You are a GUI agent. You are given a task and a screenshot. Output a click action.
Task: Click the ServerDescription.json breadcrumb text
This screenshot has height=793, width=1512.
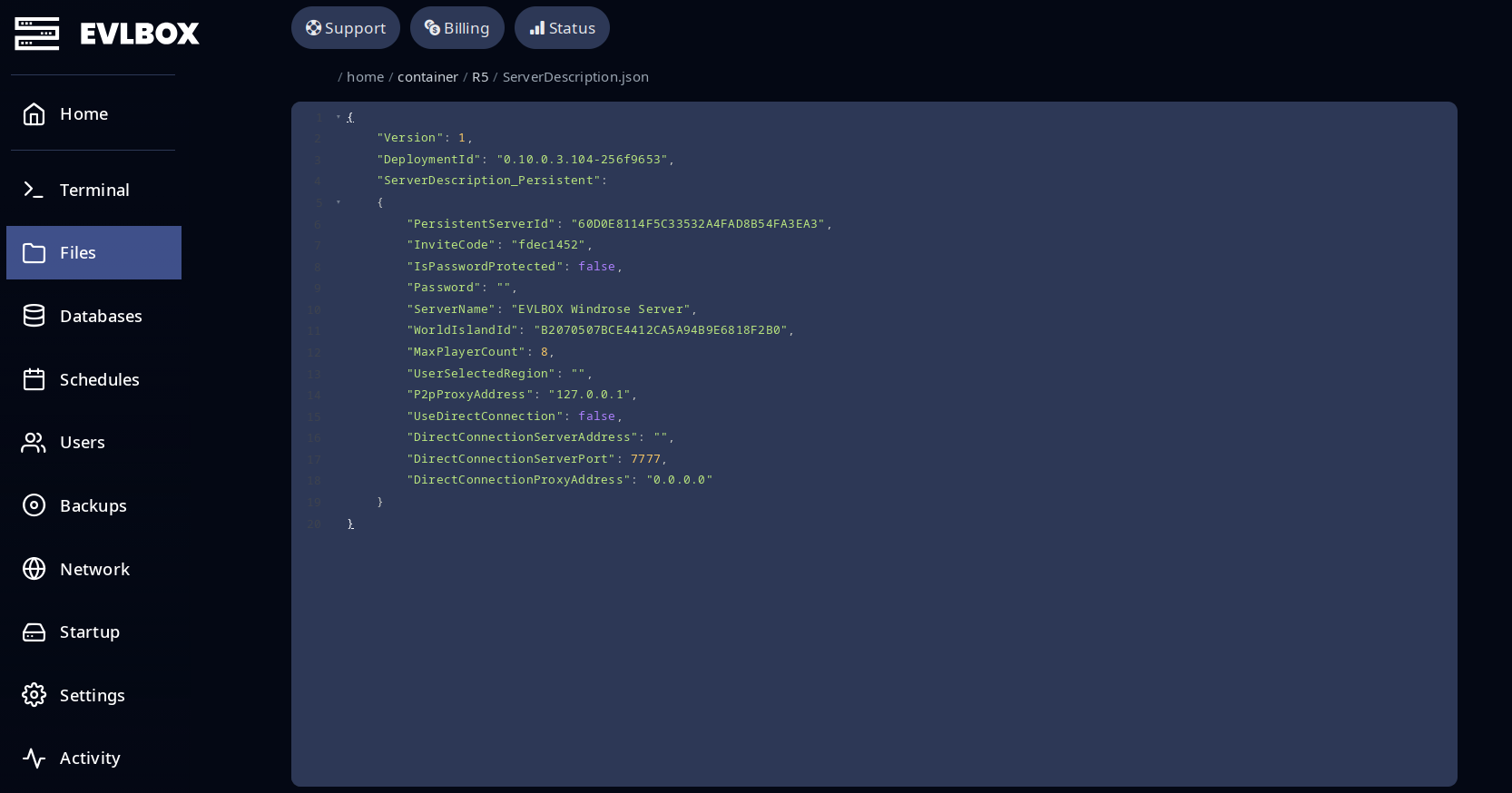pos(575,77)
